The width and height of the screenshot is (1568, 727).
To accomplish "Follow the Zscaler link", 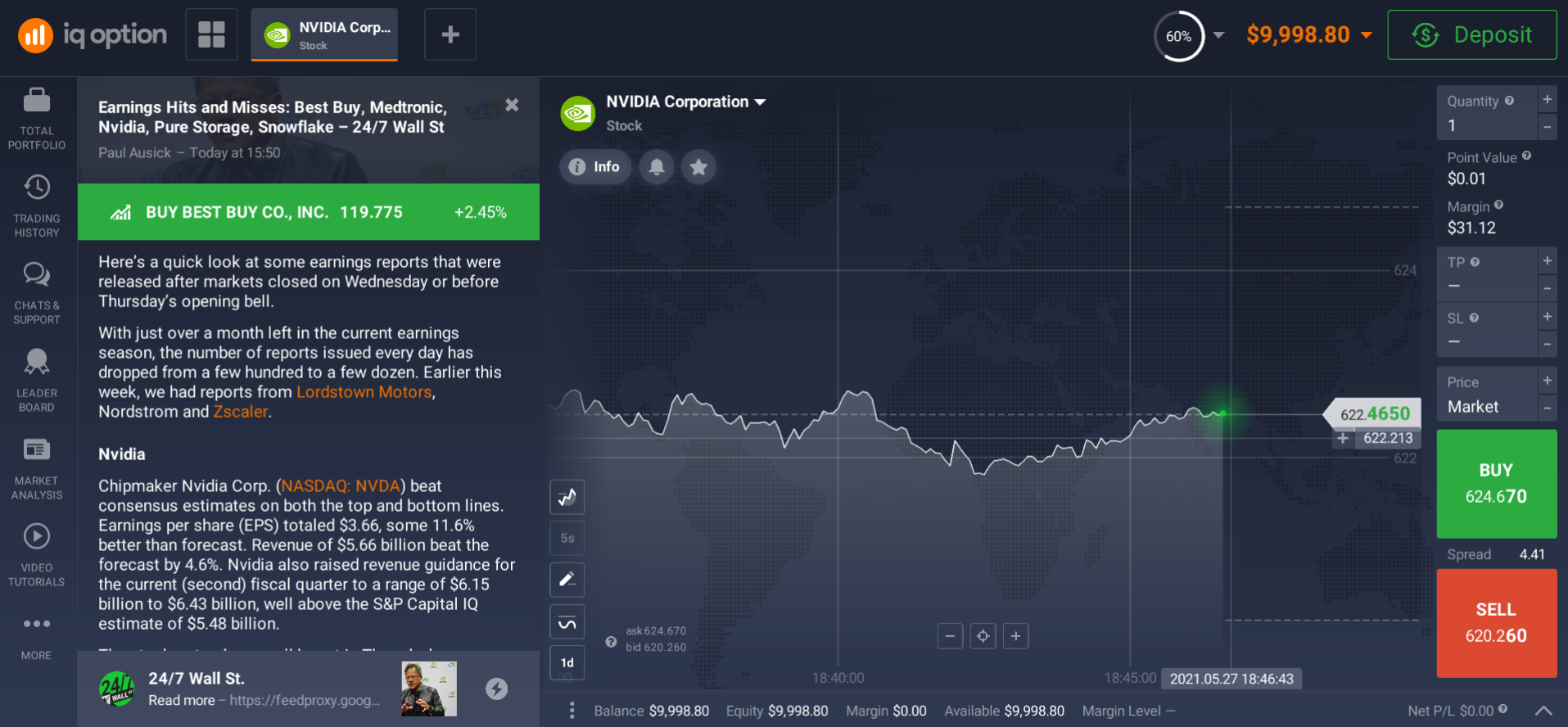I will click(241, 412).
